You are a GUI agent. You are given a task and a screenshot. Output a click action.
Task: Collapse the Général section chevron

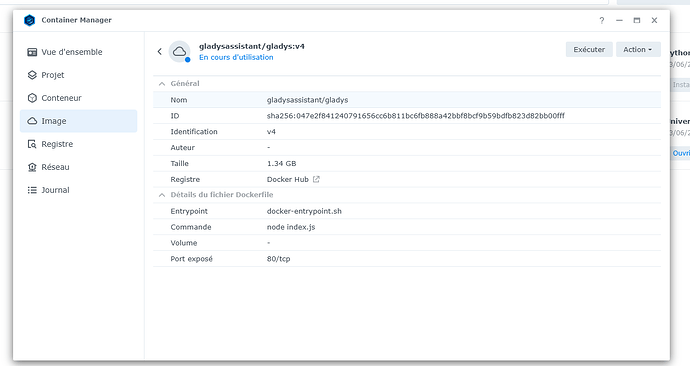pos(162,84)
